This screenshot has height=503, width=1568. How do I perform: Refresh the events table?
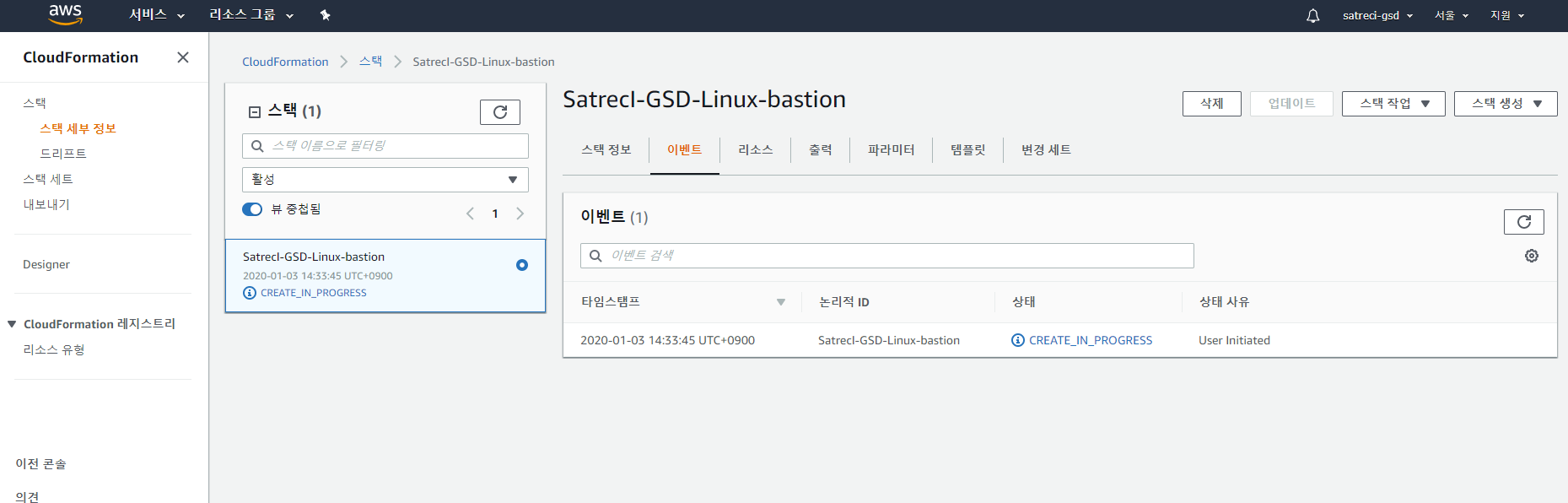[1522, 222]
